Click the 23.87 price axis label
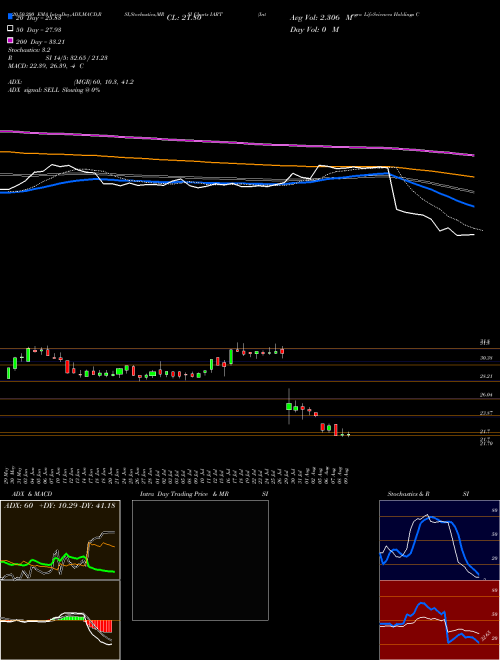500x660 pixels. pyautogui.click(x=486, y=413)
